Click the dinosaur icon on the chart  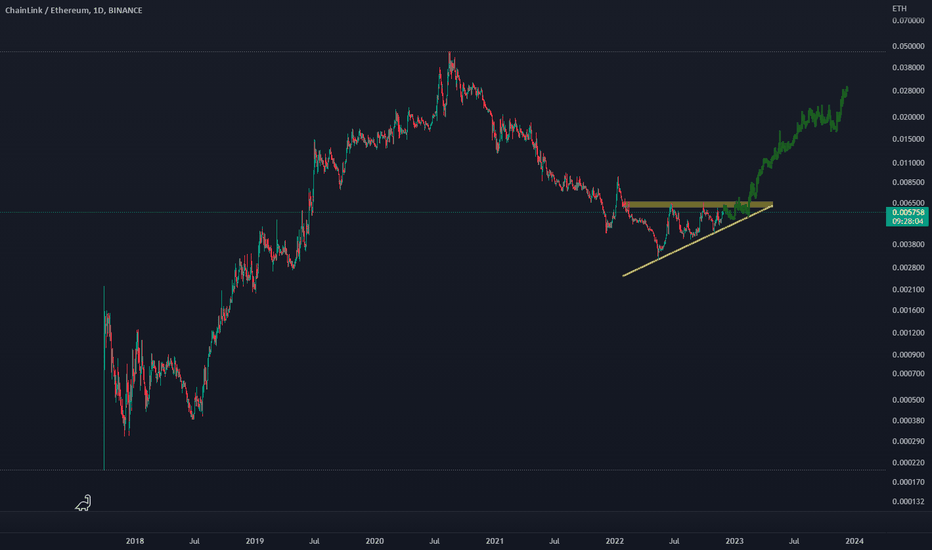click(x=83, y=503)
